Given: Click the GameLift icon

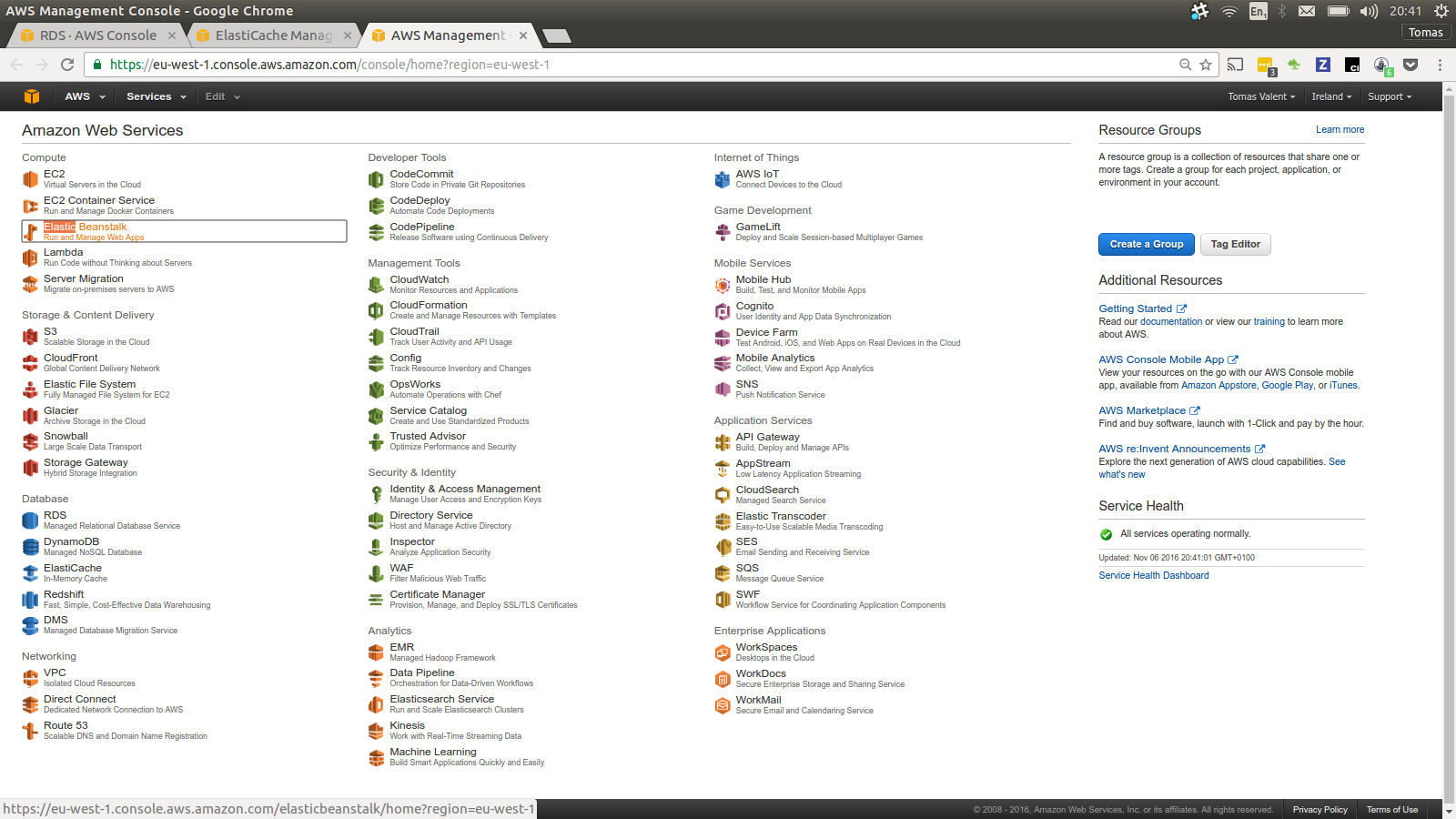Looking at the screenshot, I should point(723,232).
